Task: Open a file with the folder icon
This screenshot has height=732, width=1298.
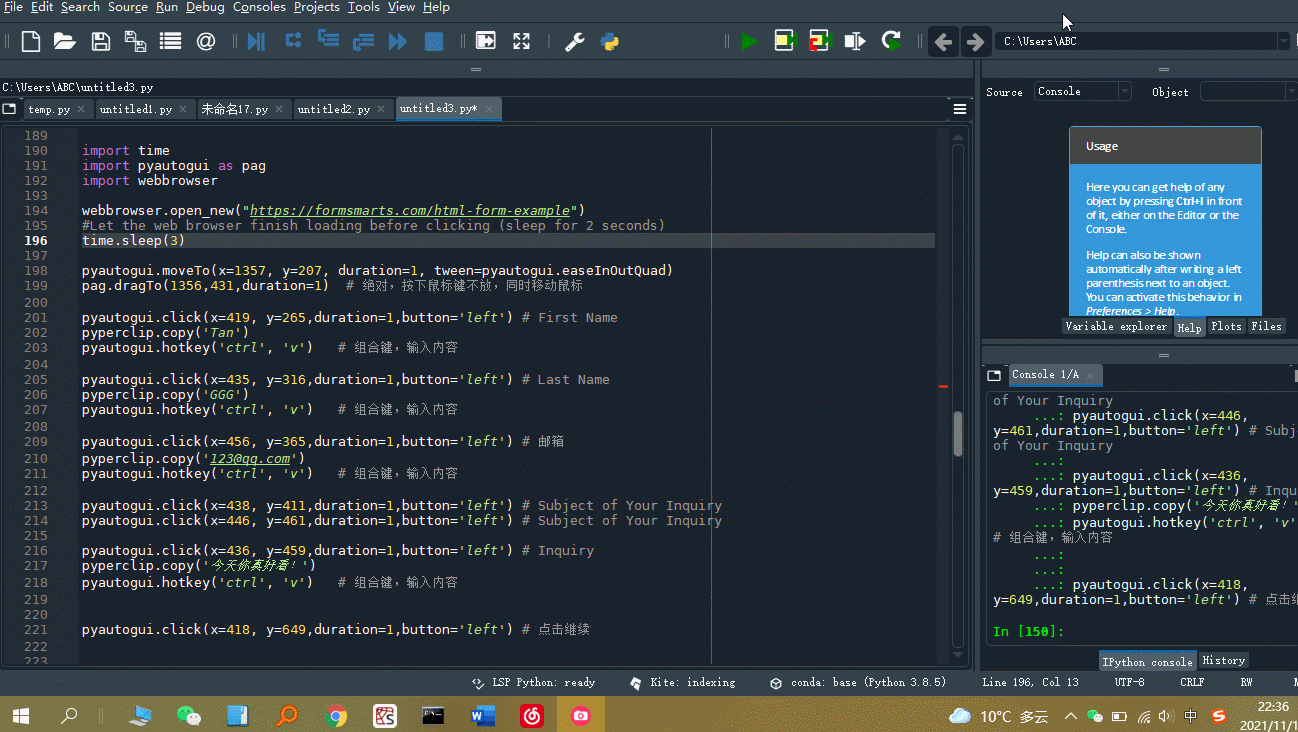Action: click(64, 41)
